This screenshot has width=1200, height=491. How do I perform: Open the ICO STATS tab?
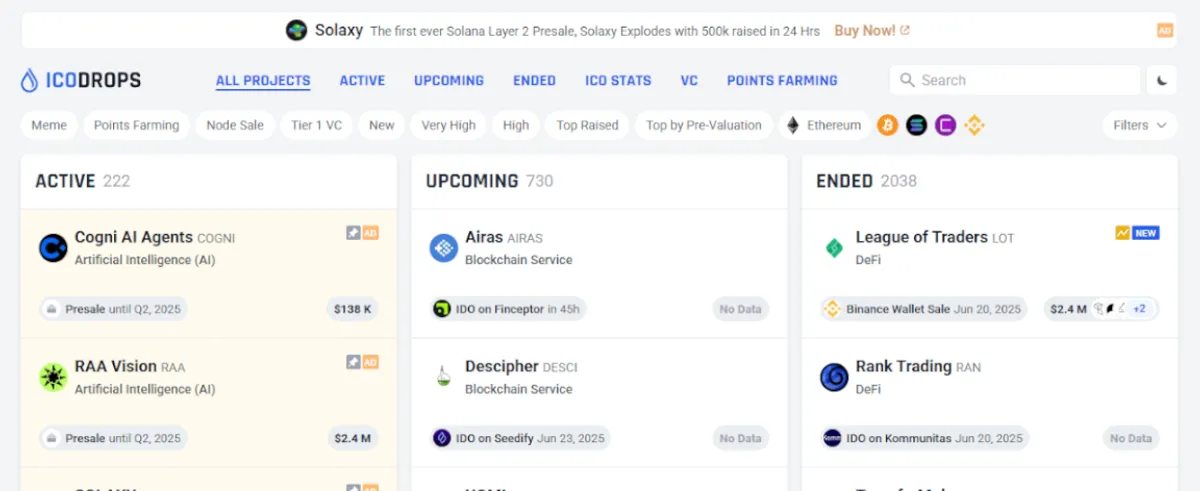pyautogui.click(x=618, y=80)
